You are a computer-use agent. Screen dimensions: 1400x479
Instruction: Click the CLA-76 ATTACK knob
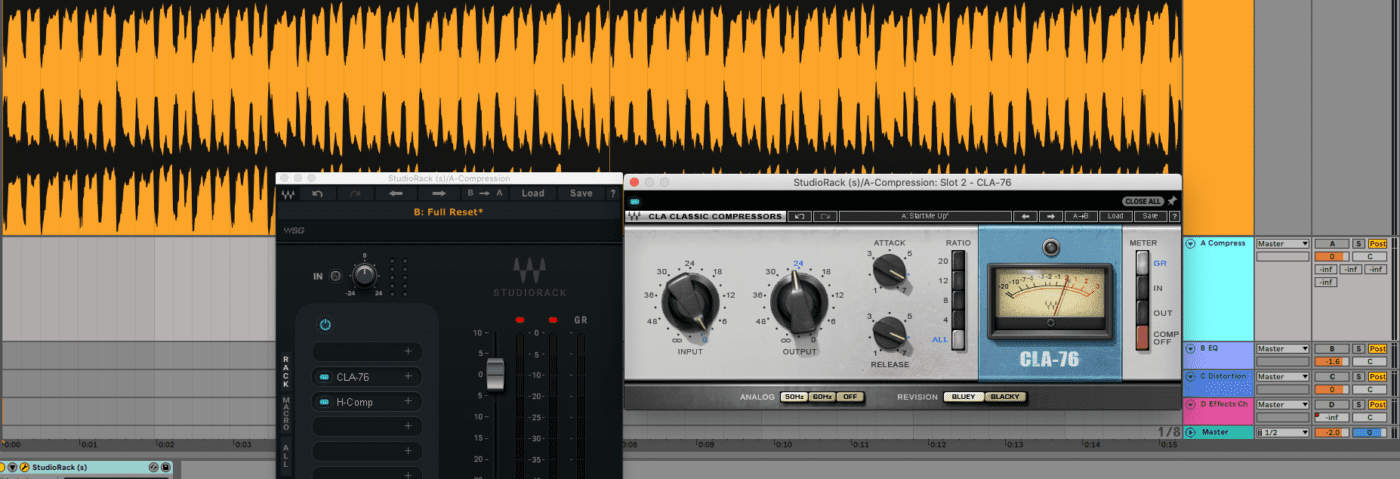click(x=889, y=272)
